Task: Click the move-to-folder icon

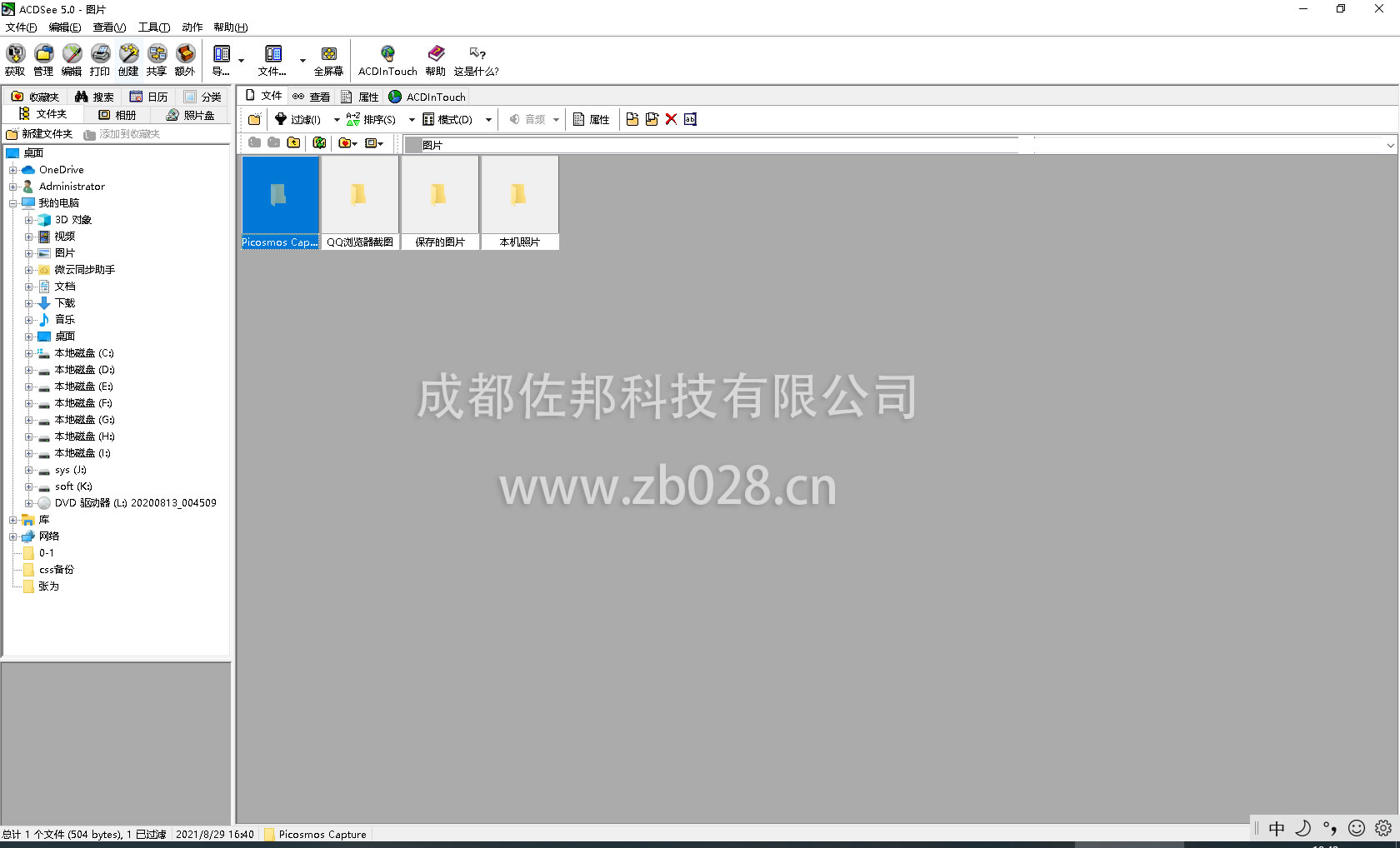Action: tap(652, 119)
